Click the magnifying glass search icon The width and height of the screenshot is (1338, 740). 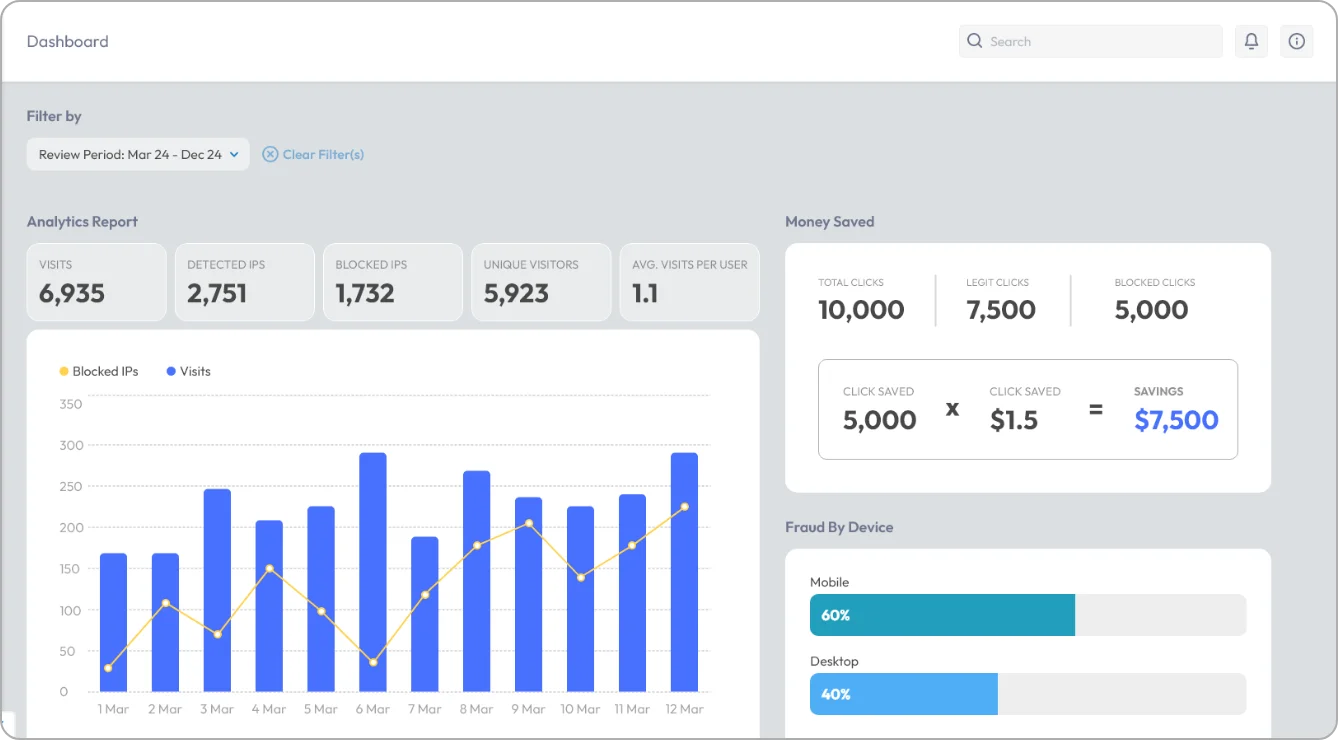tap(974, 41)
